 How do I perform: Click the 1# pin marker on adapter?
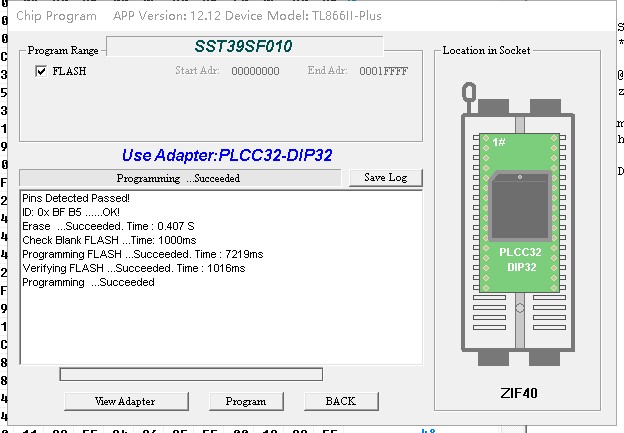pyautogui.click(x=498, y=143)
